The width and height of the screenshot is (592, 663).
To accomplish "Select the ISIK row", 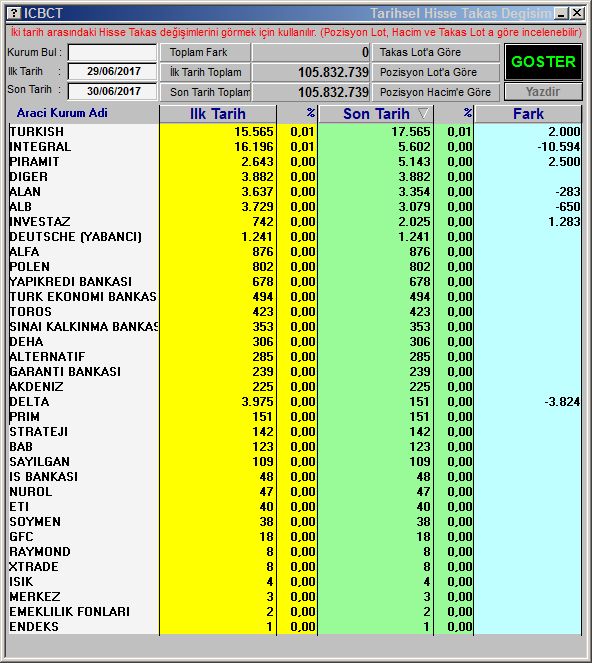I will pyautogui.click(x=295, y=582).
